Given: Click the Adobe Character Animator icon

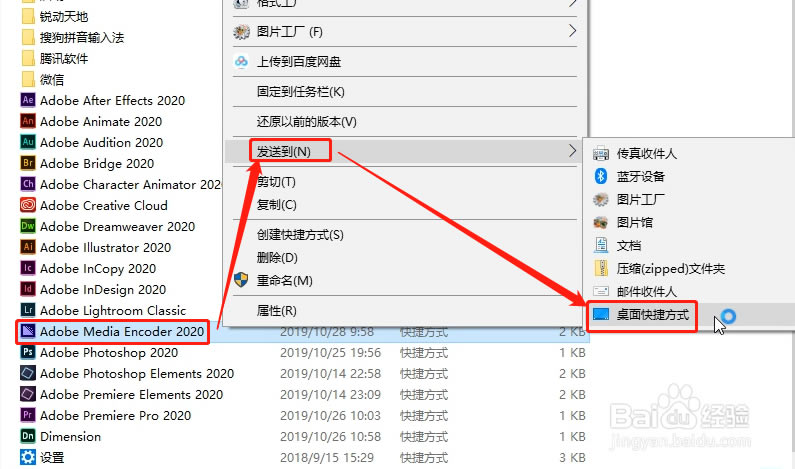Looking at the screenshot, I should point(28,184).
